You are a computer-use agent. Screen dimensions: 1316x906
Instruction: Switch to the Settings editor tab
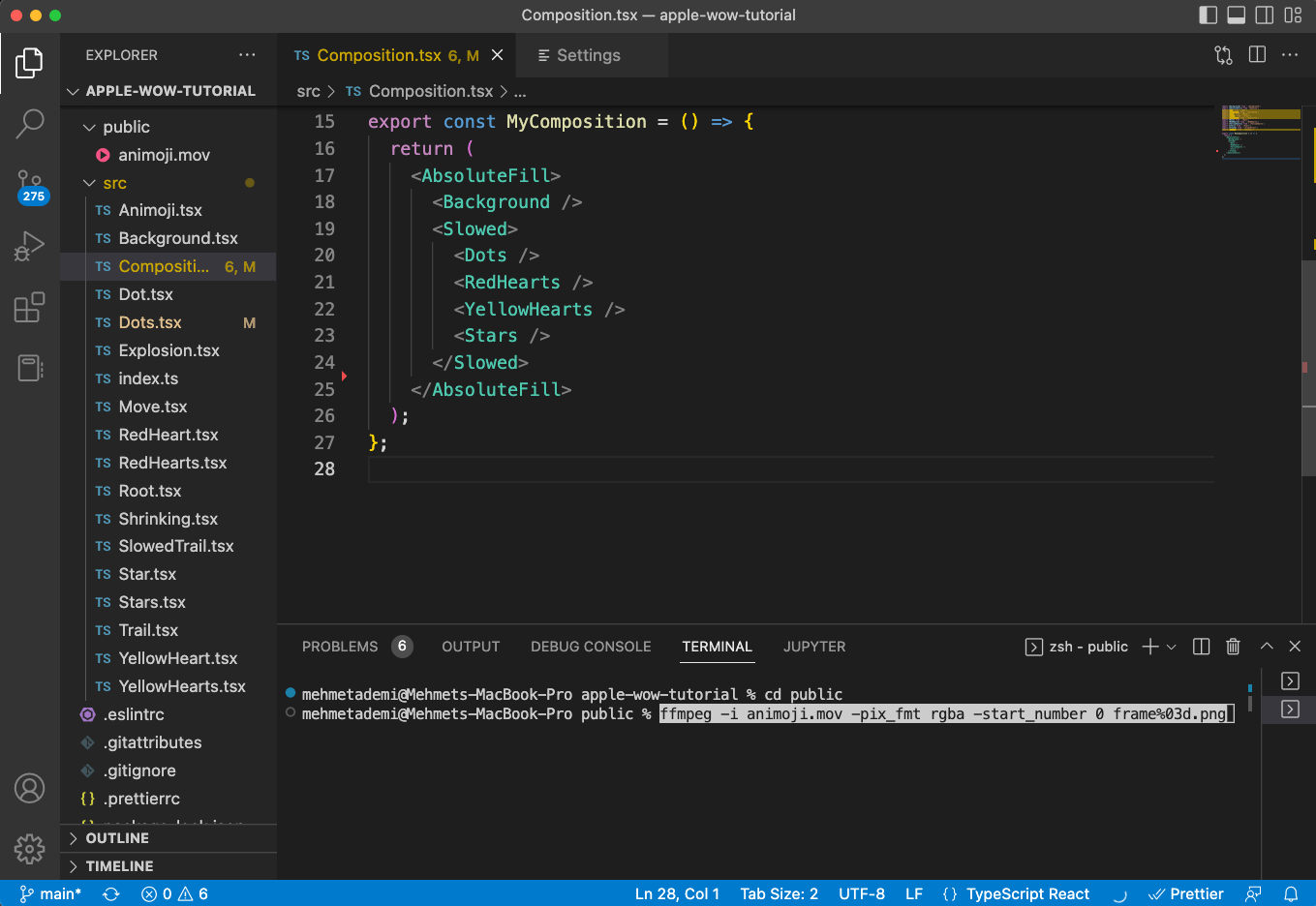588,55
